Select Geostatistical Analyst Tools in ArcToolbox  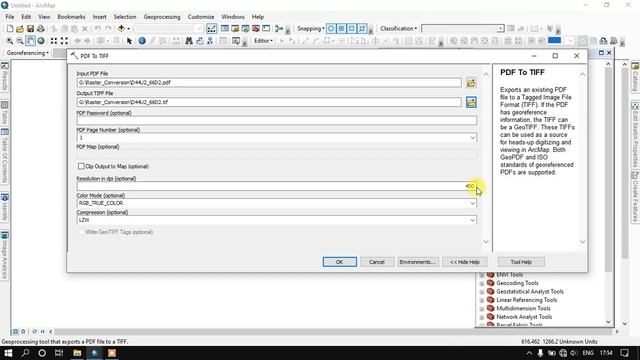(x=530, y=291)
